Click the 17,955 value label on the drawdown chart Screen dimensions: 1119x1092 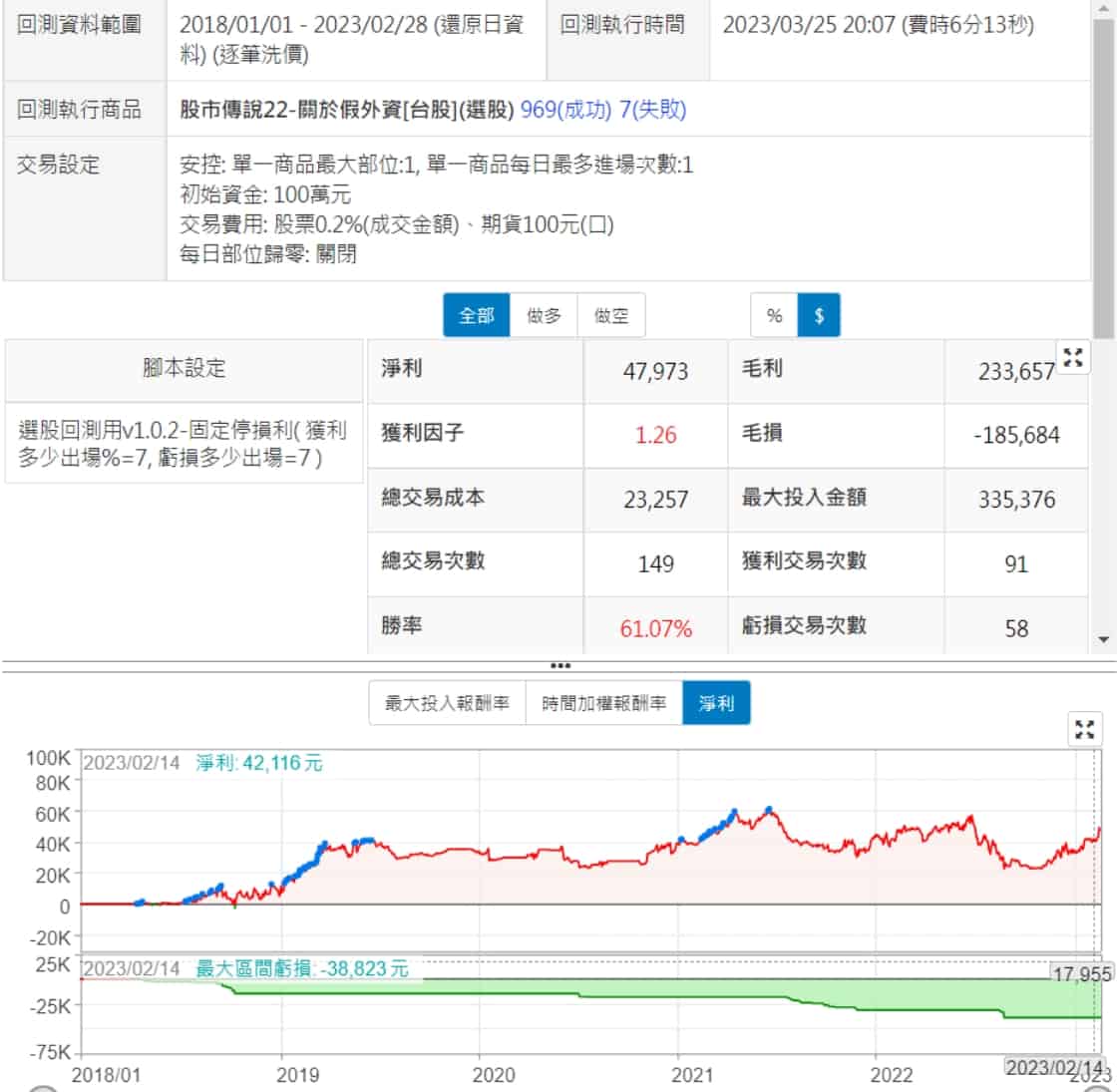coord(1081,974)
